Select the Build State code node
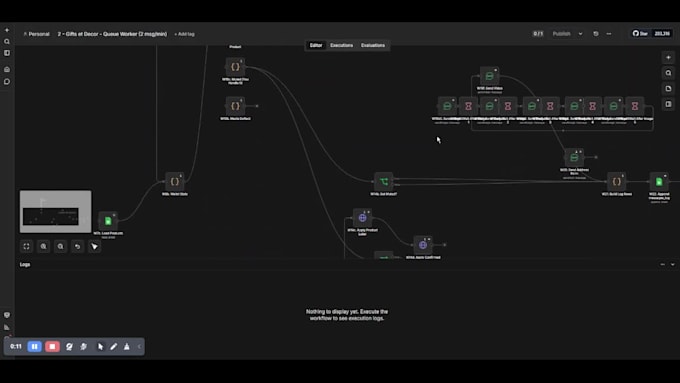Screen dimensions: 680x383 (175, 182)
